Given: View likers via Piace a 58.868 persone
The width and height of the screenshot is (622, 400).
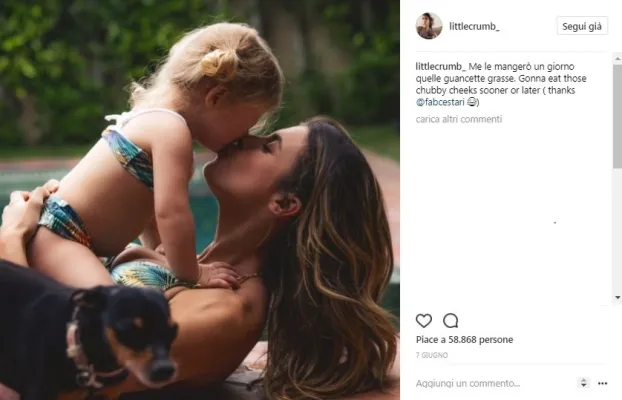Looking at the screenshot, I should (464, 340).
